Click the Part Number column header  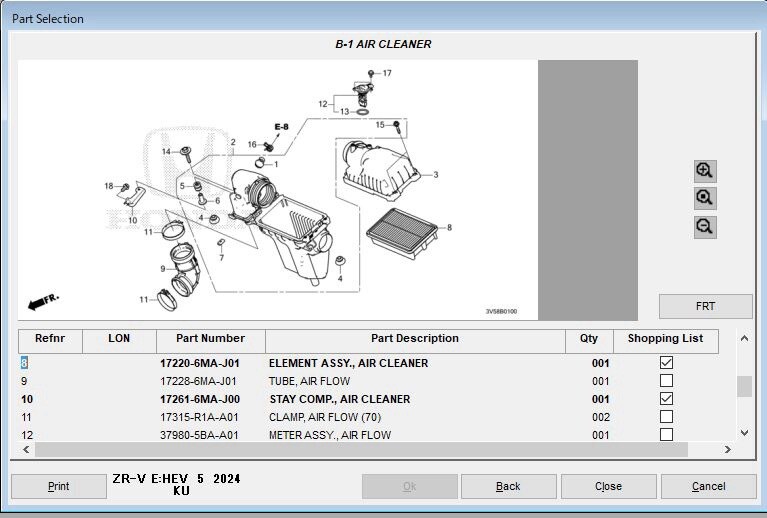coord(211,341)
